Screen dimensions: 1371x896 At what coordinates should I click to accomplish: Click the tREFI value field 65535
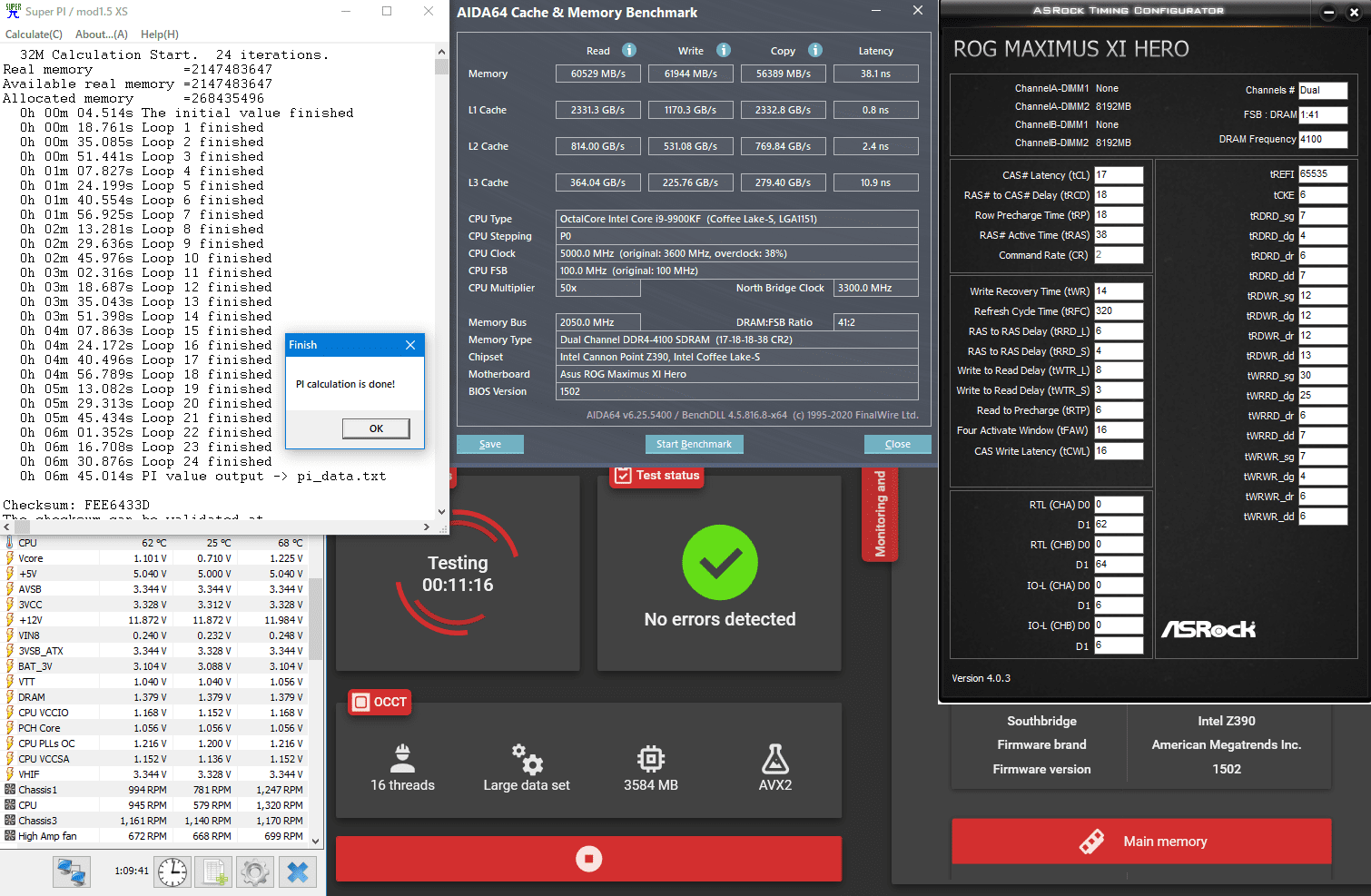click(x=1322, y=173)
